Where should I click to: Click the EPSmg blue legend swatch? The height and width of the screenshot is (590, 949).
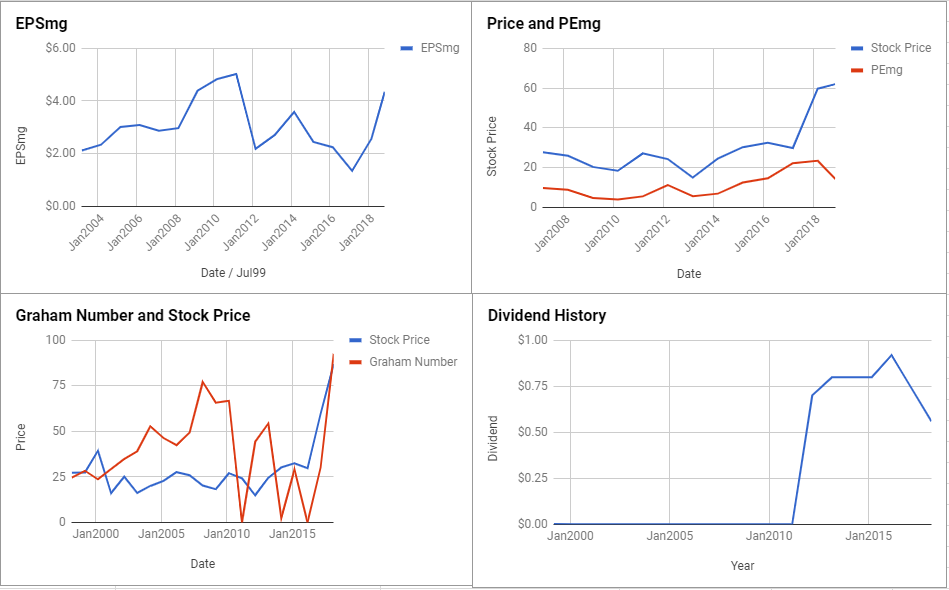tap(407, 48)
